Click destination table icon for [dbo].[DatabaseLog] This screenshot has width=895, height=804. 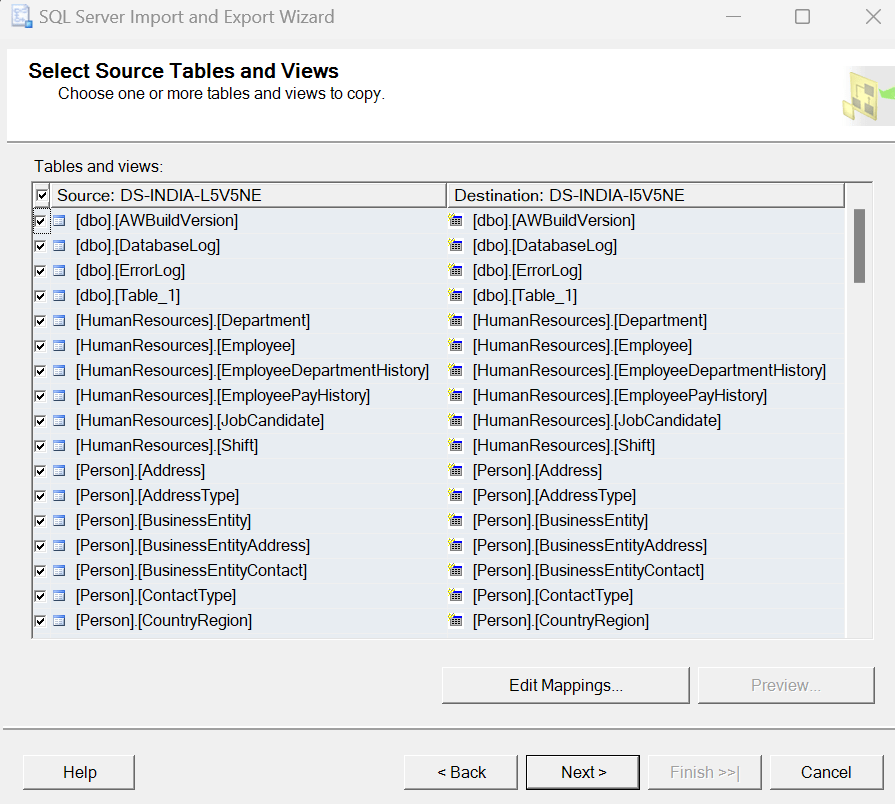(x=456, y=246)
